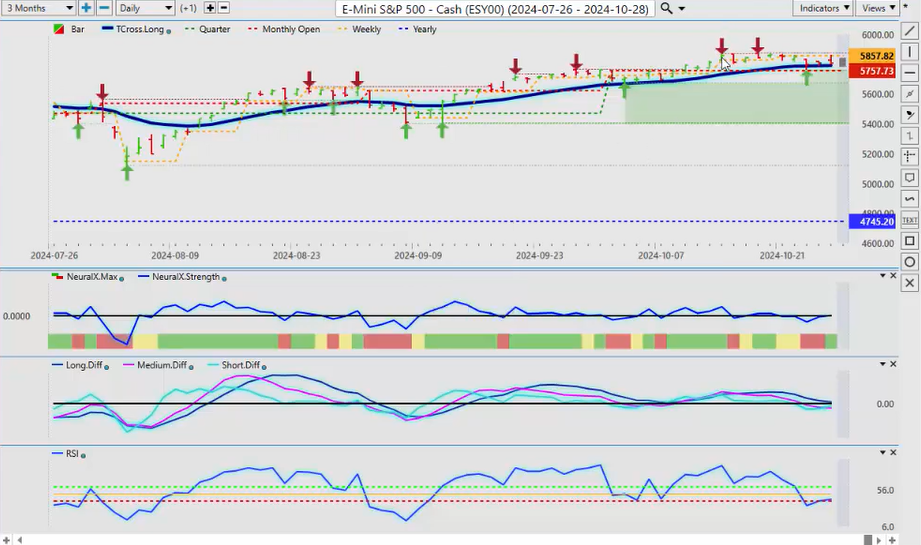Activate the crosshair cursor tool
The height and width of the screenshot is (545, 921).
[909, 157]
